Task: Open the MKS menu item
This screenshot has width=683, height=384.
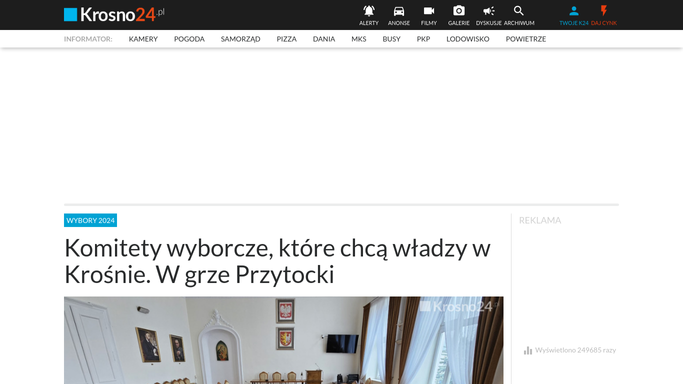Action: (x=358, y=39)
